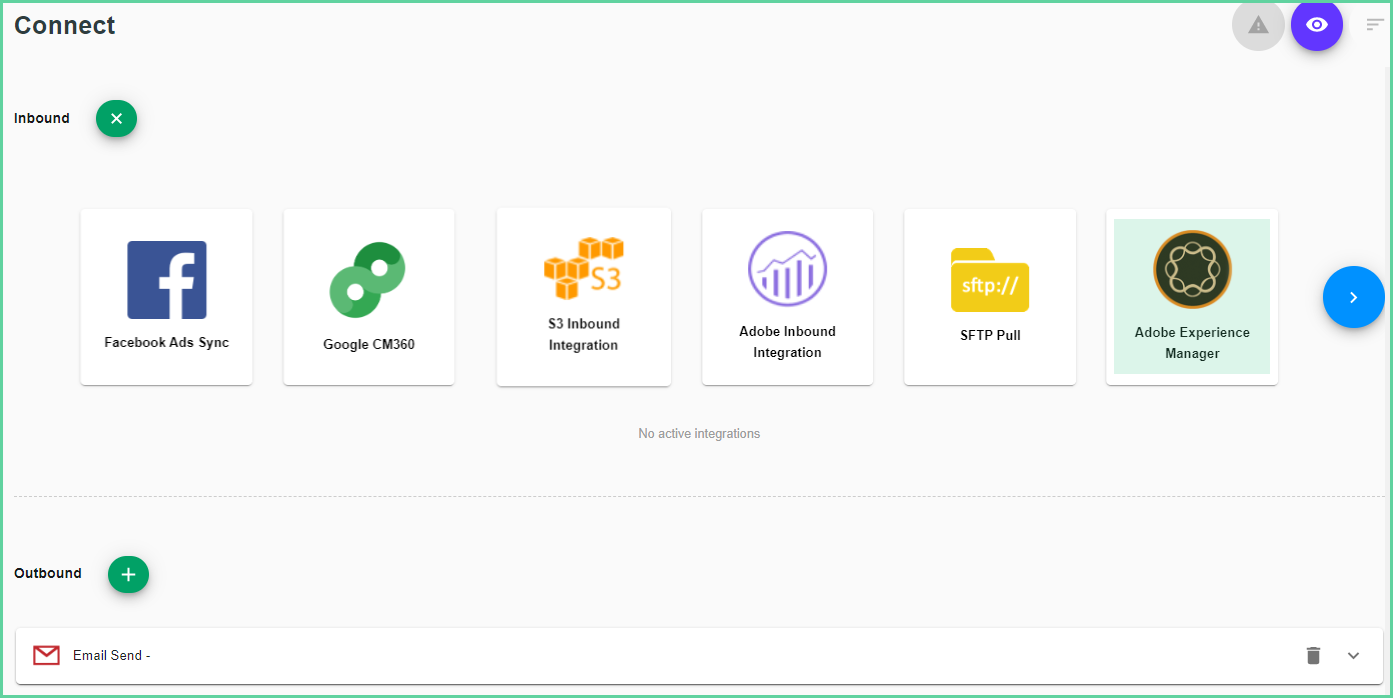Select the Adobe Inbound Integration connector
The image size is (1393, 698).
pos(787,296)
